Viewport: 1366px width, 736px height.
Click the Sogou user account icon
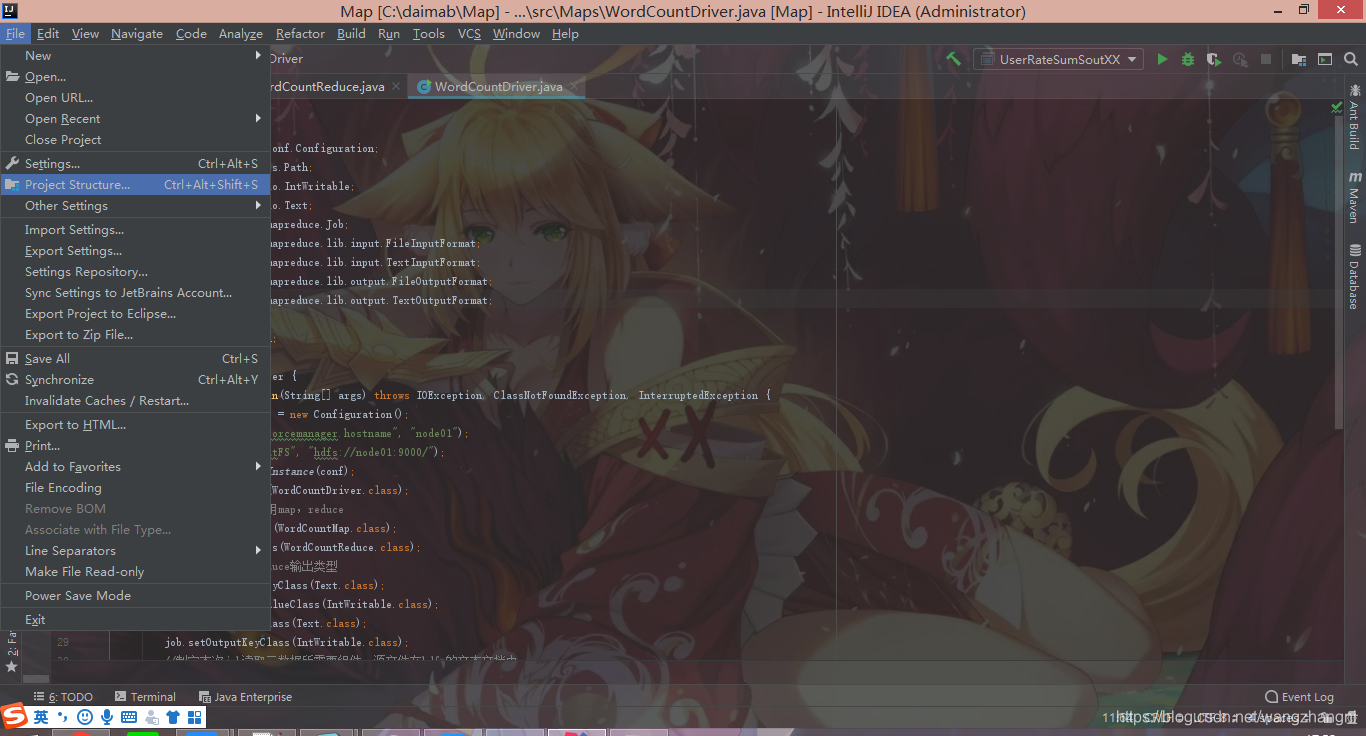point(151,717)
